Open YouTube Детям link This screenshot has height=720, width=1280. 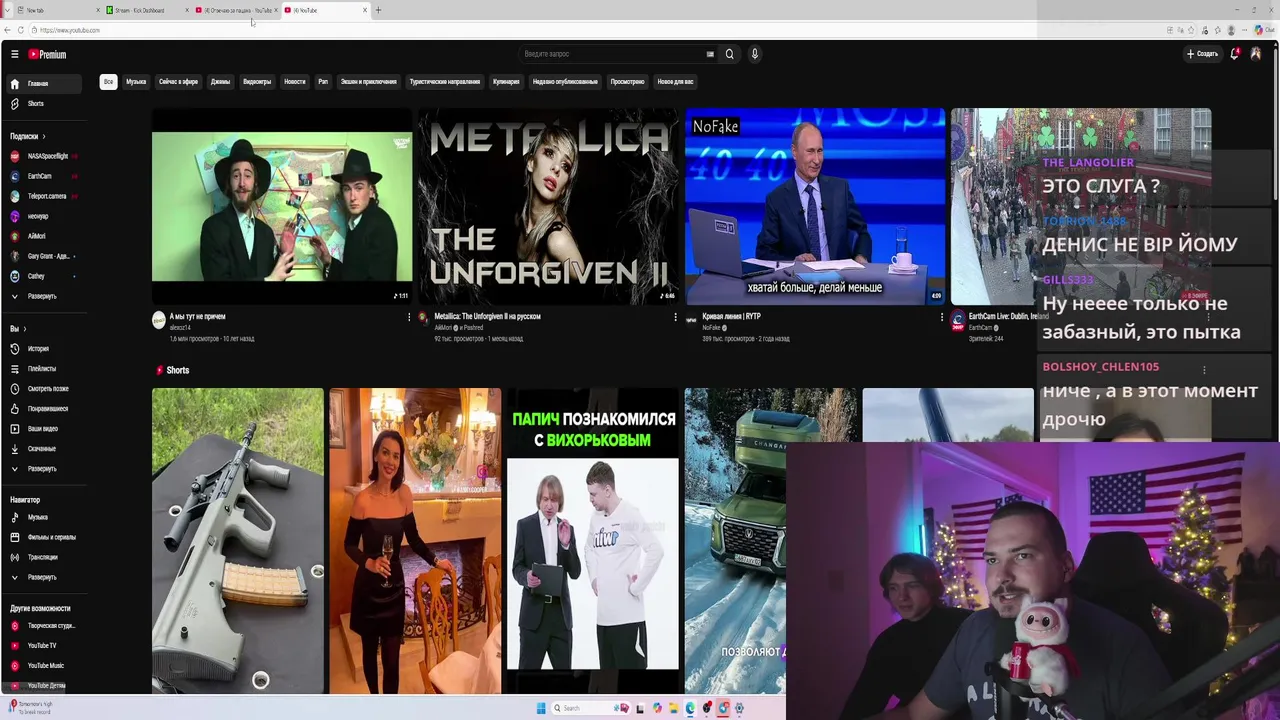coord(46,686)
